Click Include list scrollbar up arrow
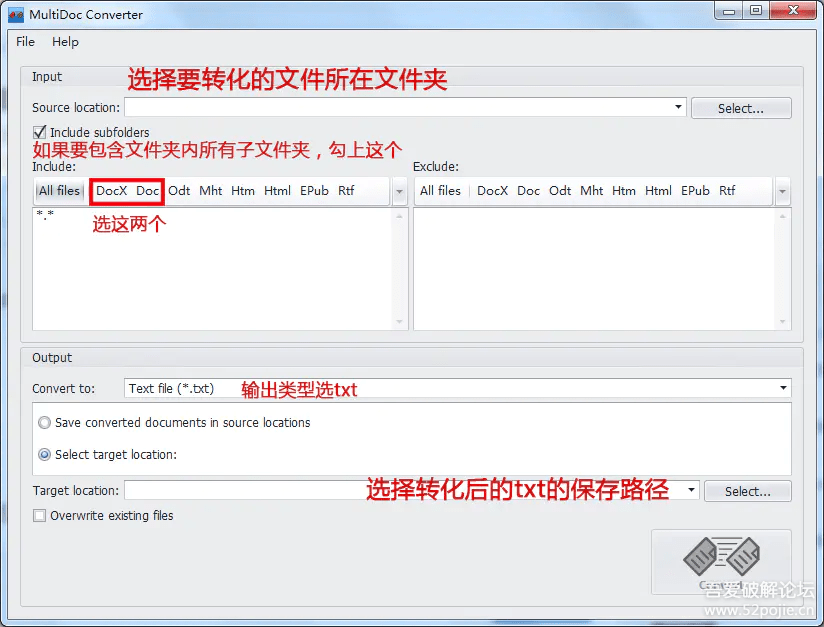This screenshot has width=824, height=627. [399, 215]
